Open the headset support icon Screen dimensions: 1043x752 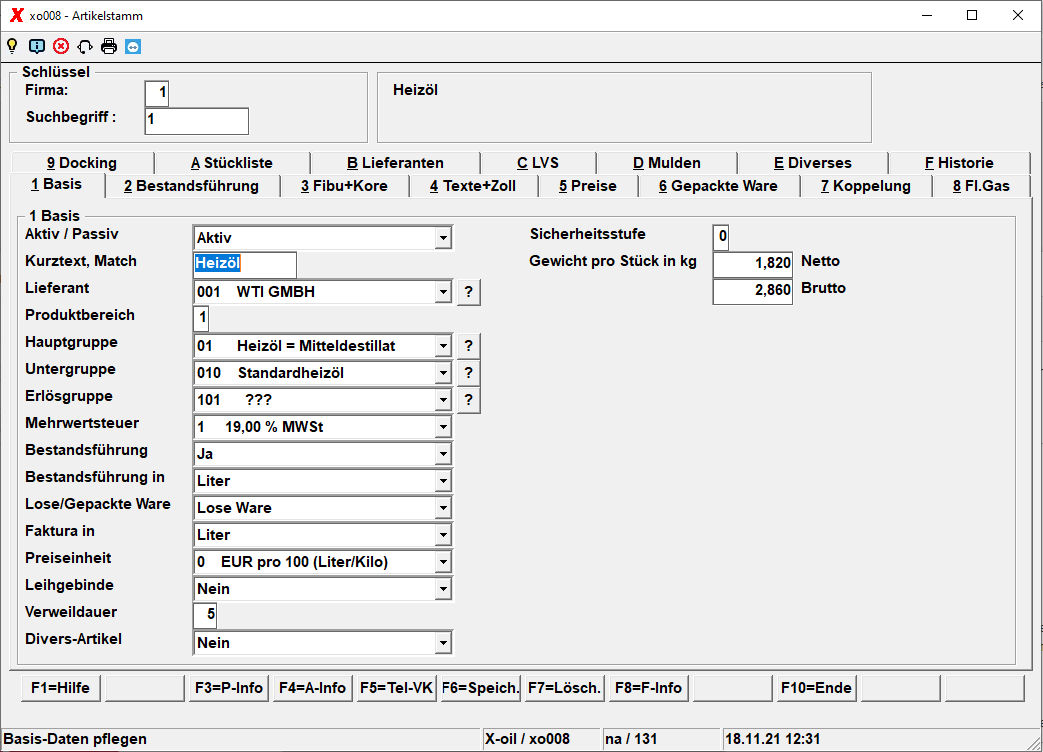point(85,47)
